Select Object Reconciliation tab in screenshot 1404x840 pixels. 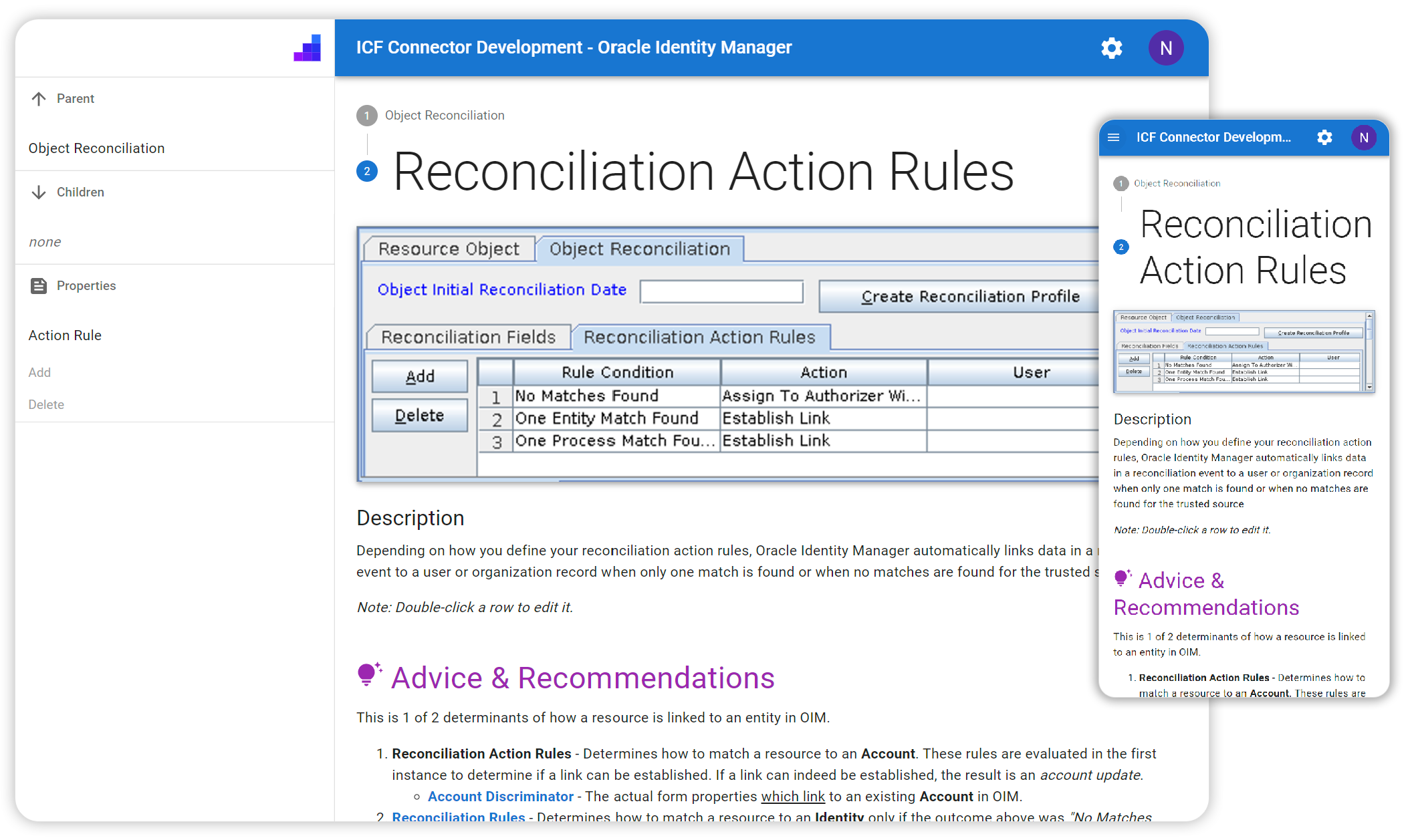640,249
